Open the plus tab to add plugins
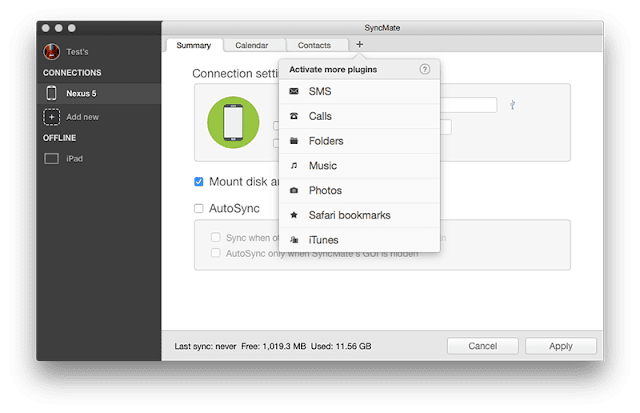 [x=359, y=44]
